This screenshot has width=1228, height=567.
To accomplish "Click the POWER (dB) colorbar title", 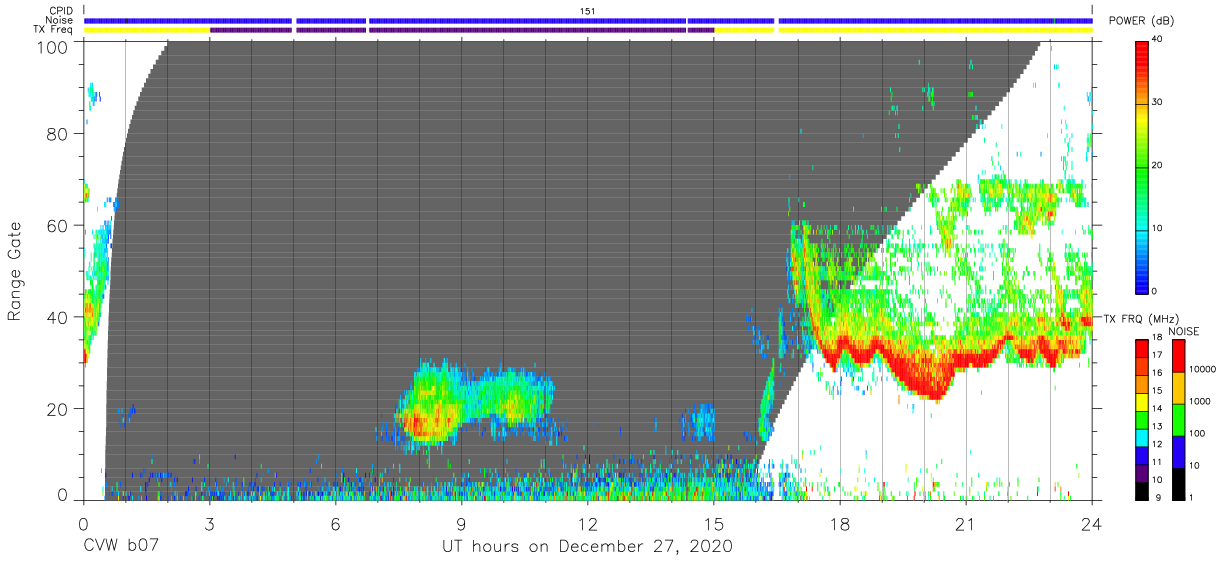I will (x=1142, y=21).
